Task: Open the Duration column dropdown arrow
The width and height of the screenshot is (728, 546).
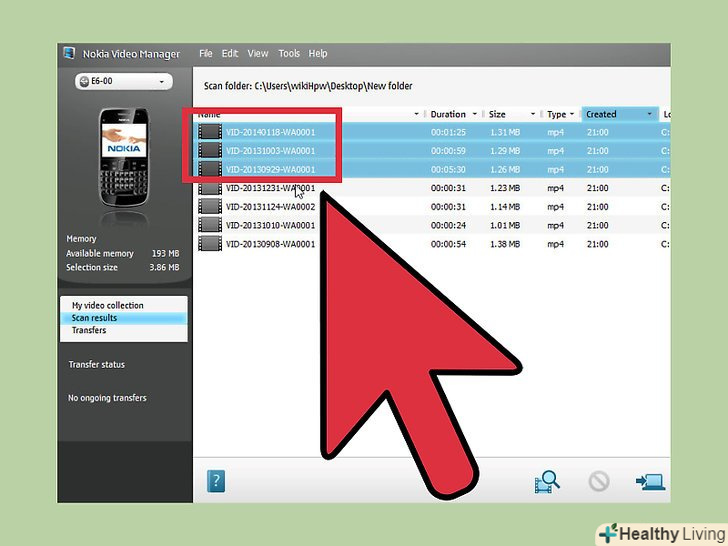Action: [x=474, y=114]
